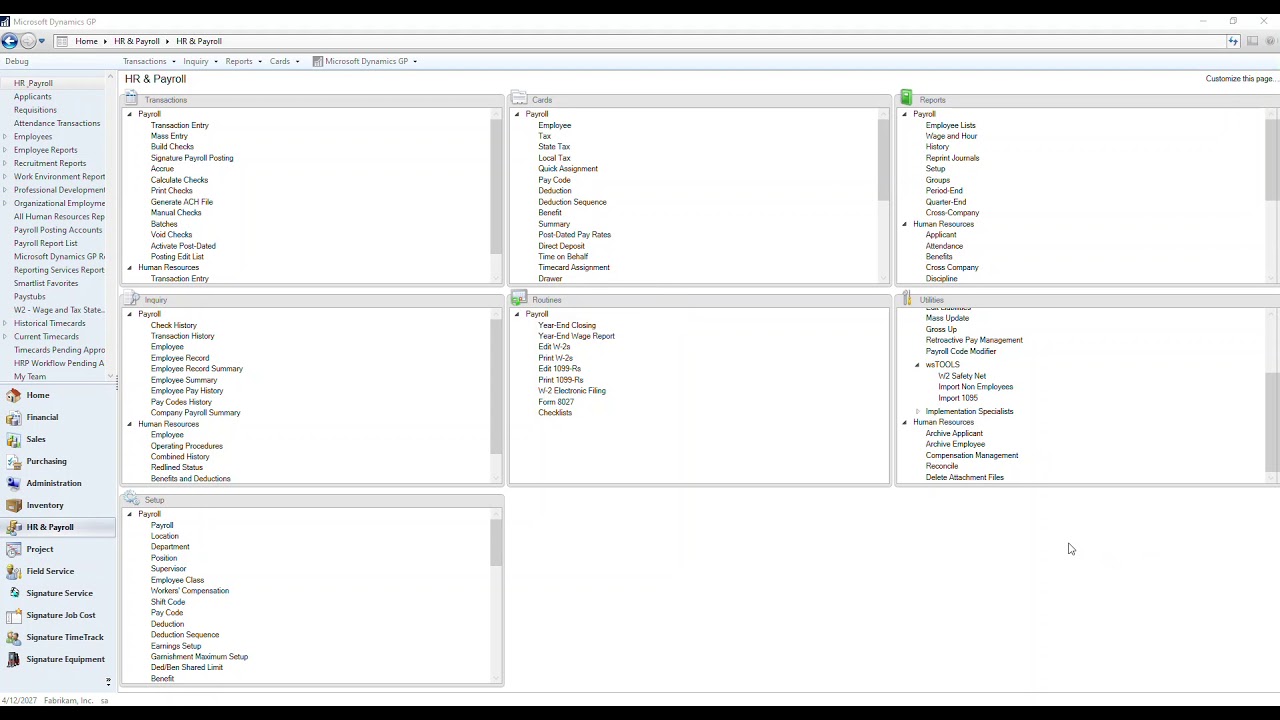Open Generate ACH File transaction
Screen dimensions: 1280x720
pyautogui.click(x=181, y=202)
